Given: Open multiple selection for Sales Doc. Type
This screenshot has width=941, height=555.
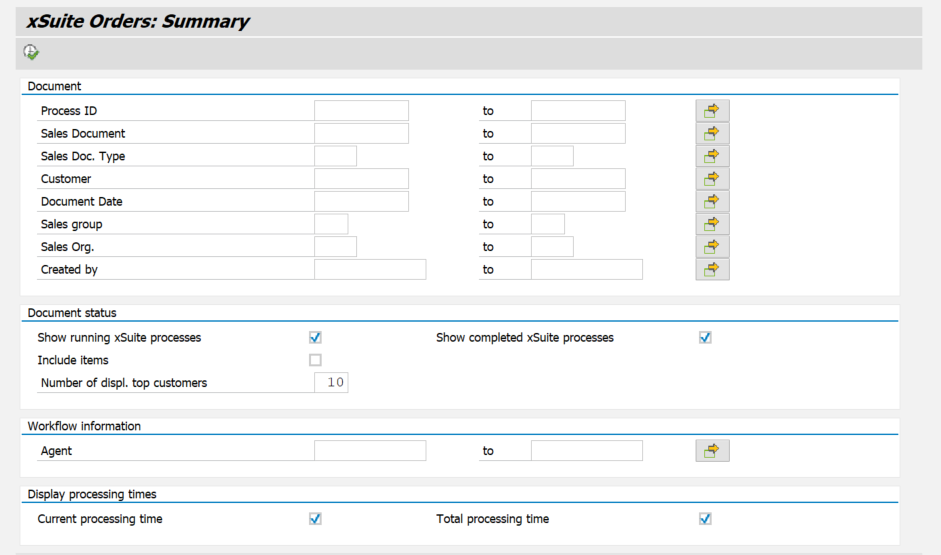Looking at the screenshot, I should point(712,156).
